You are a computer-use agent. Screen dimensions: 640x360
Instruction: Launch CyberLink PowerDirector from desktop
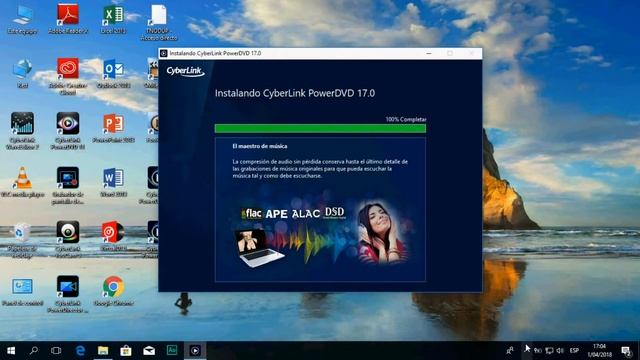[68, 294]
